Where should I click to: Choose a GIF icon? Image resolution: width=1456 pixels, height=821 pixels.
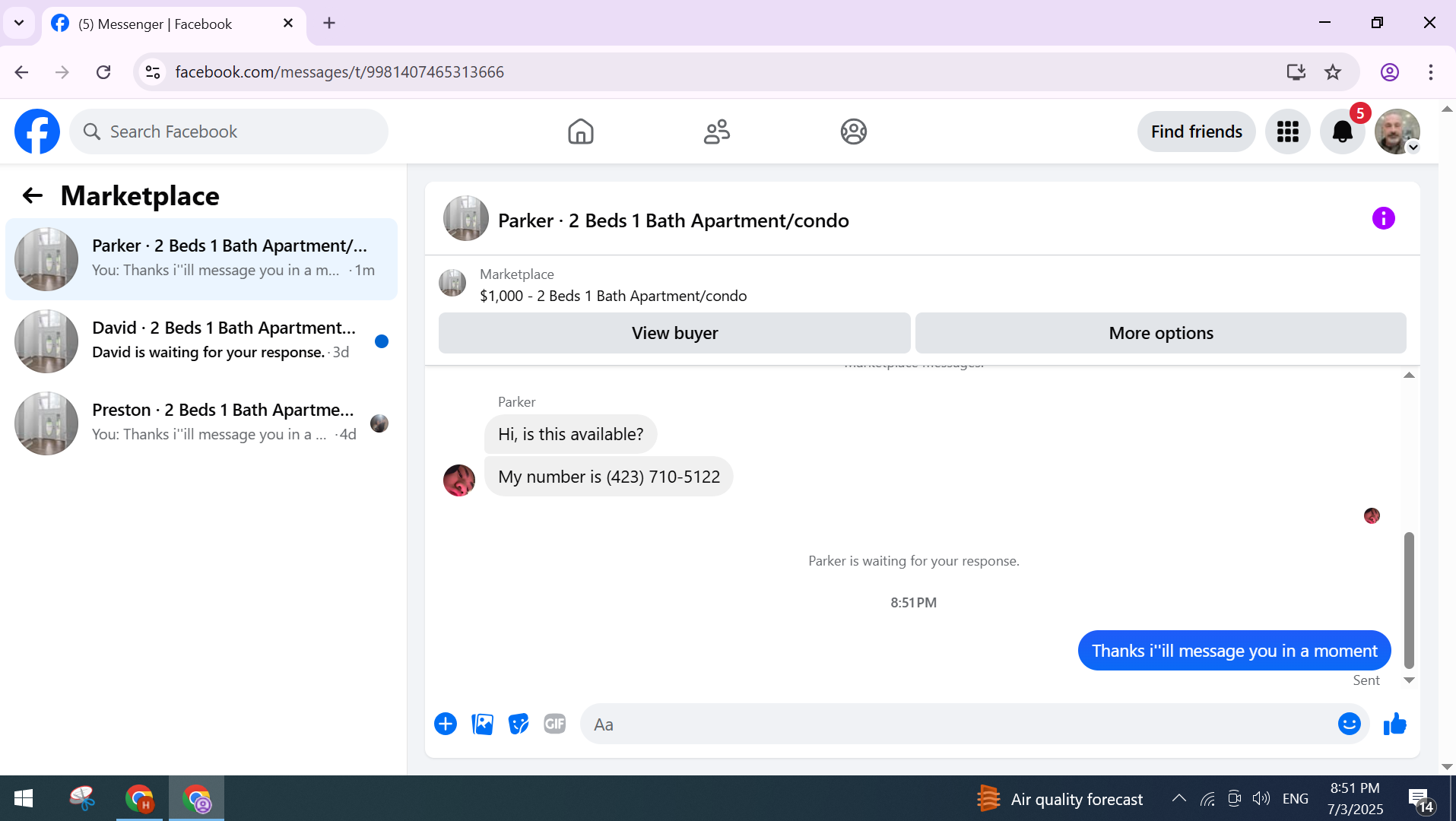click(x=555, y=724)
